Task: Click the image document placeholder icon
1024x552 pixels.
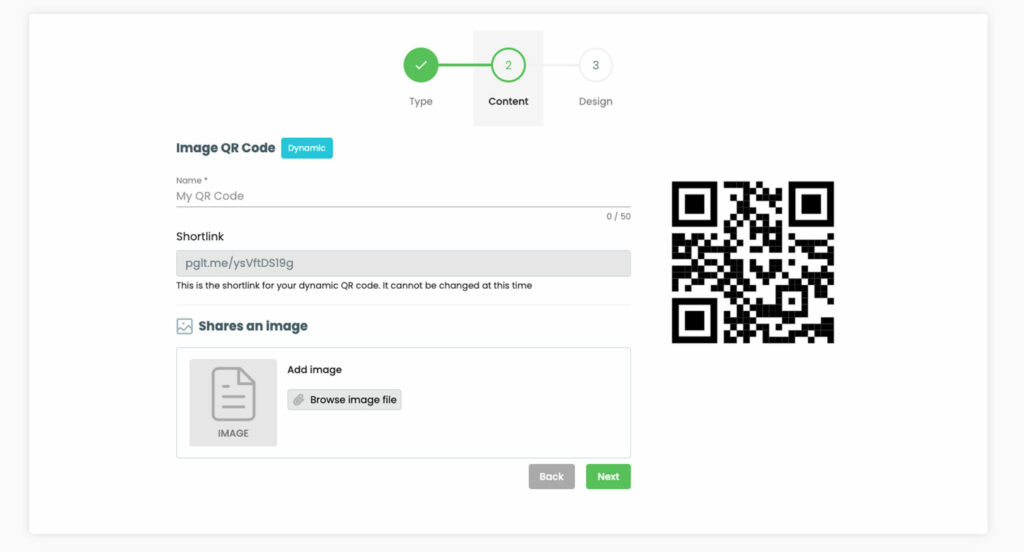Action: tap(233, 394)
